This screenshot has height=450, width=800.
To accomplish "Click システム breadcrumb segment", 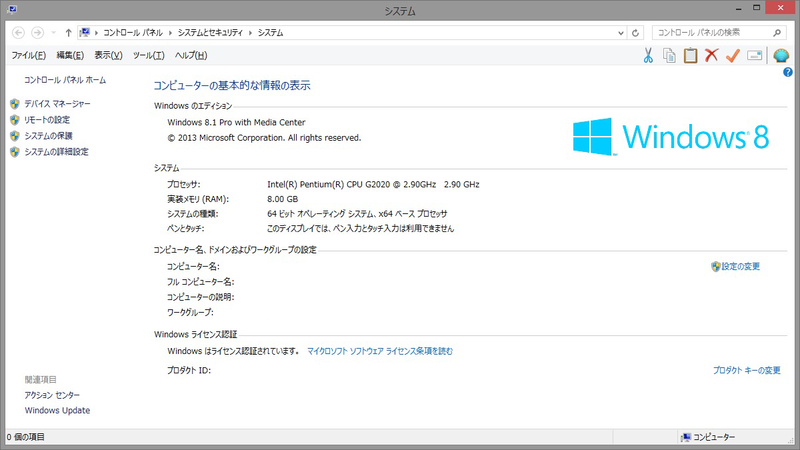I will click(x=270, y=33).
